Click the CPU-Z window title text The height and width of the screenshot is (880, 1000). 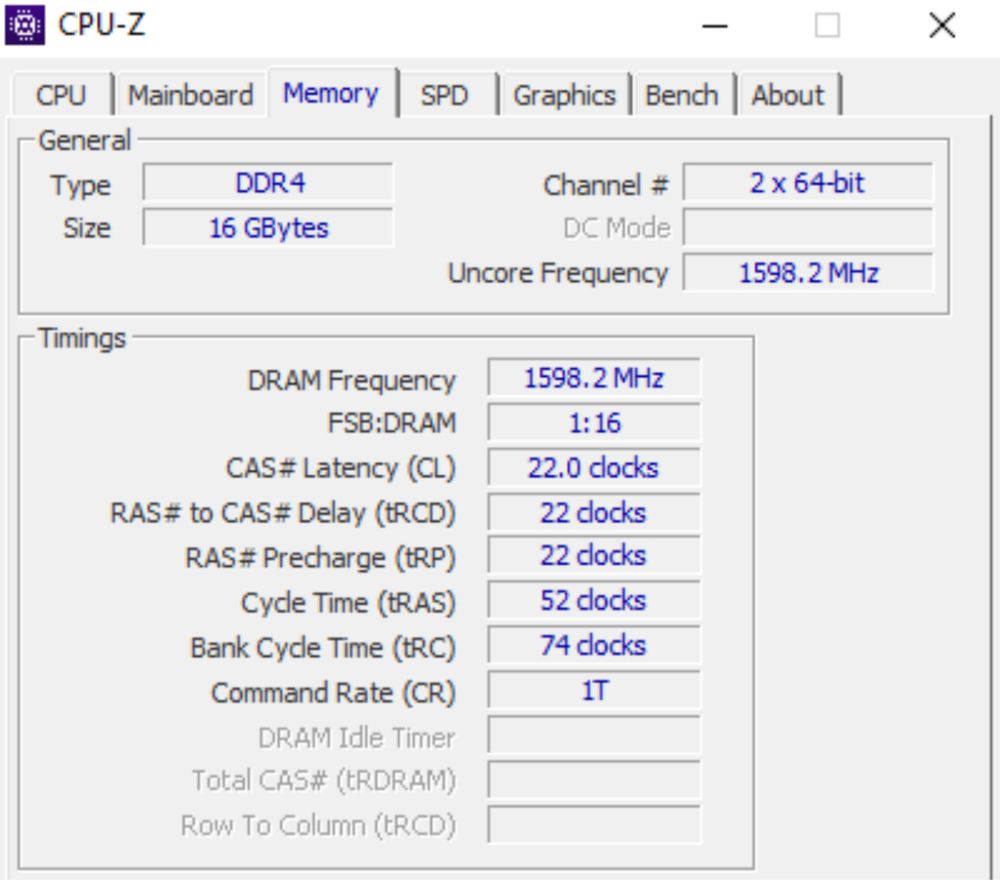click(x=101, y=25)
